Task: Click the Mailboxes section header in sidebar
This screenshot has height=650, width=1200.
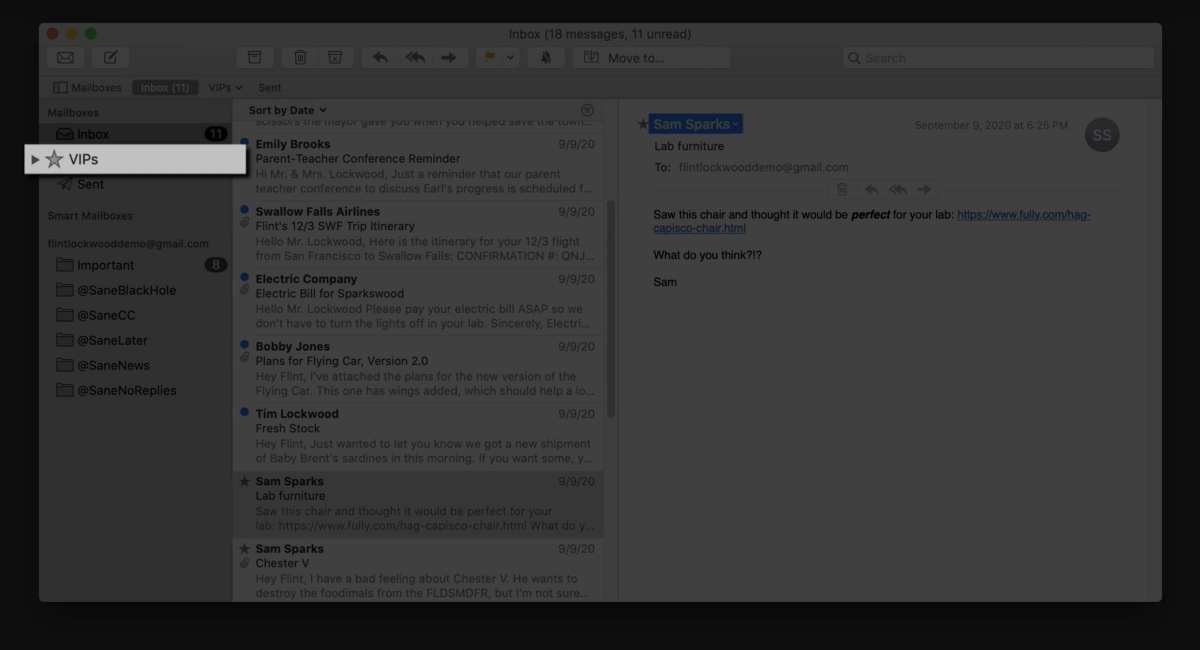Action: click(73, 113)
